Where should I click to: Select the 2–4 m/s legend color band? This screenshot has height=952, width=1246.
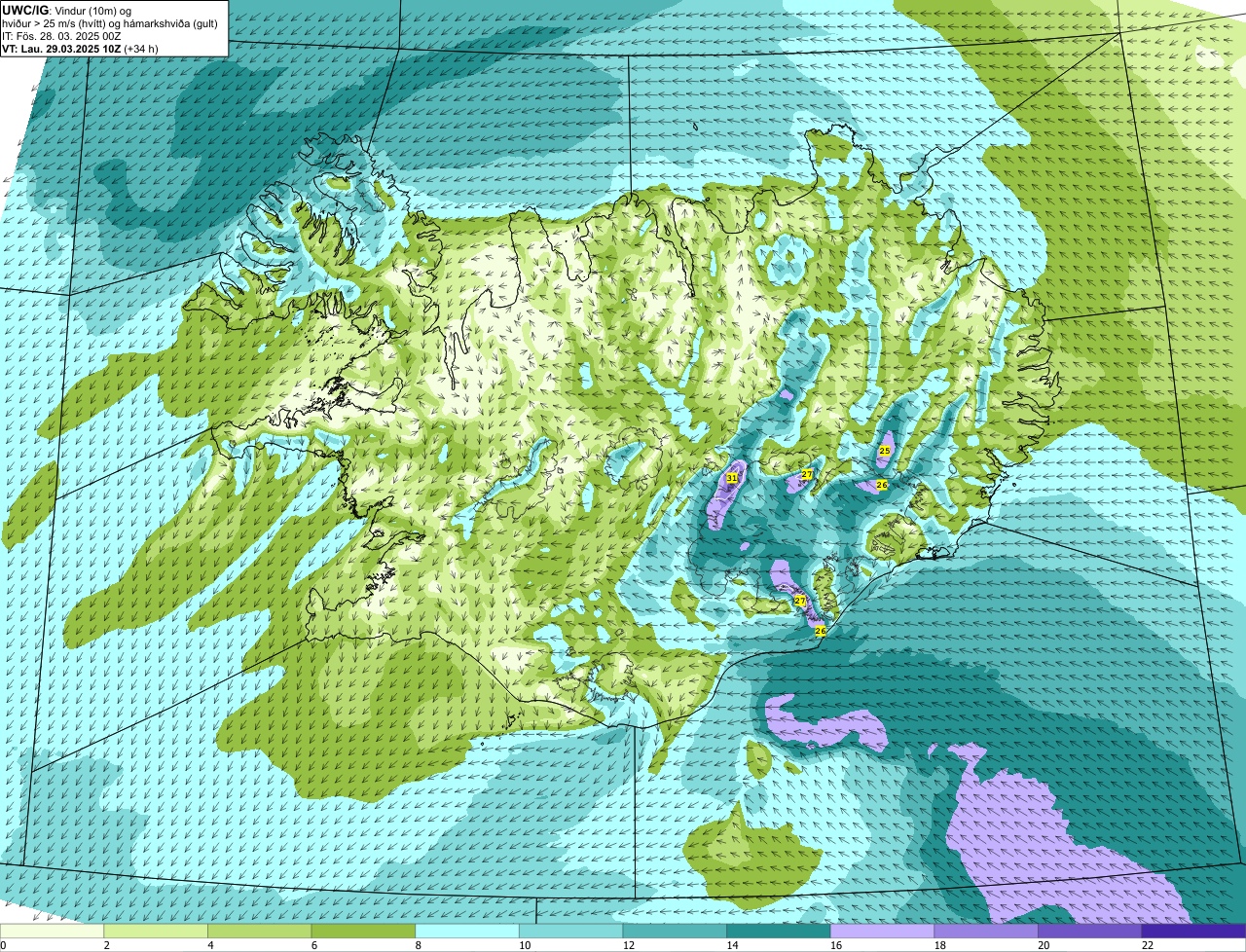(156, 932)
